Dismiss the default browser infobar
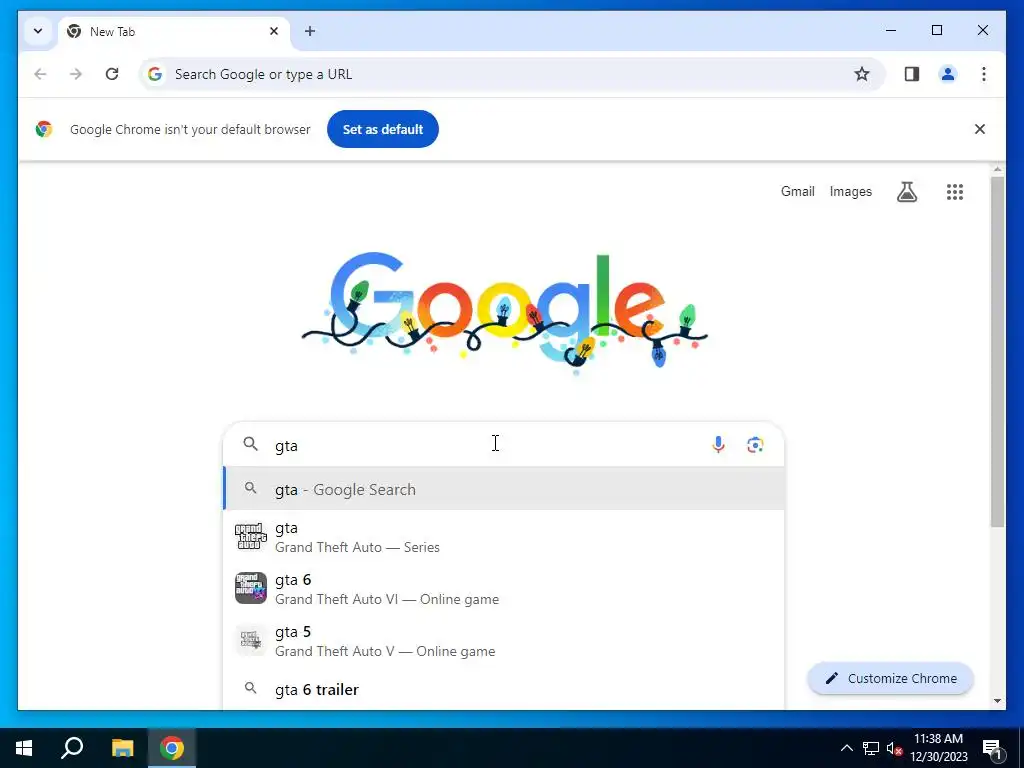This screenshot has width=1024, height=768. (x=980, y=129)
